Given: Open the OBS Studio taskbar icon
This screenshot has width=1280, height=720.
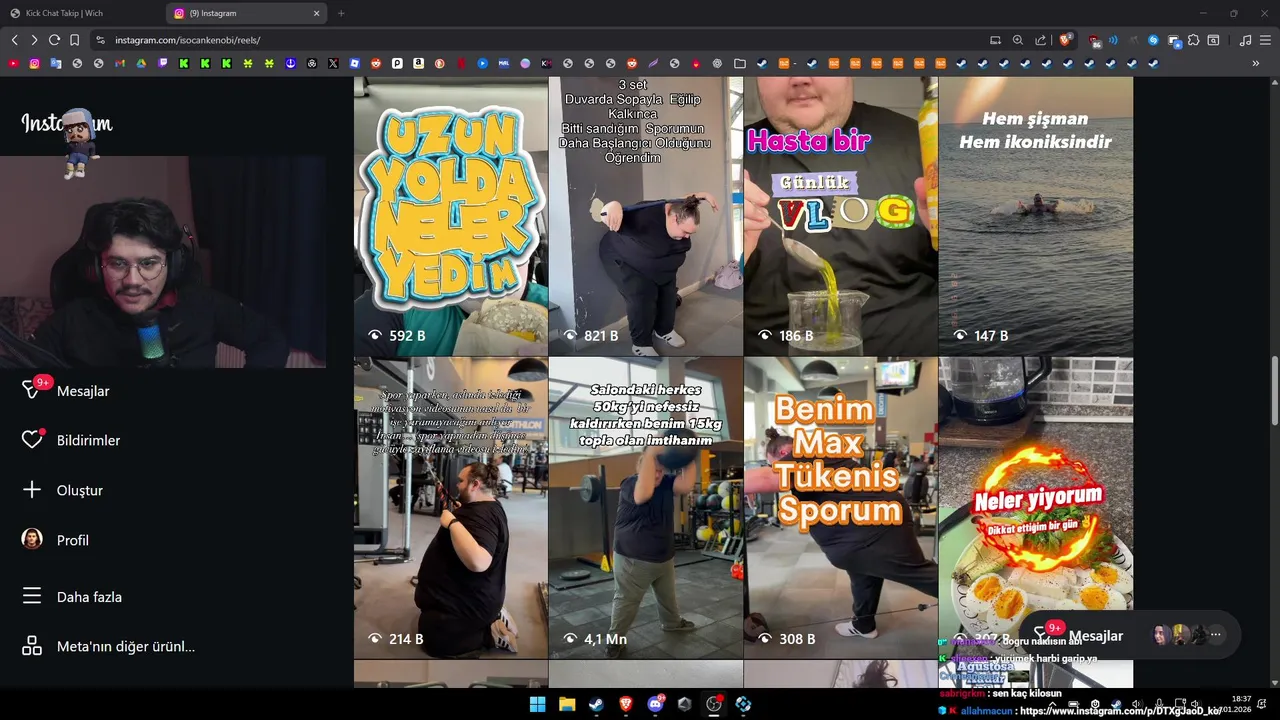Looking at the screenshot, I should coord(714,704).
